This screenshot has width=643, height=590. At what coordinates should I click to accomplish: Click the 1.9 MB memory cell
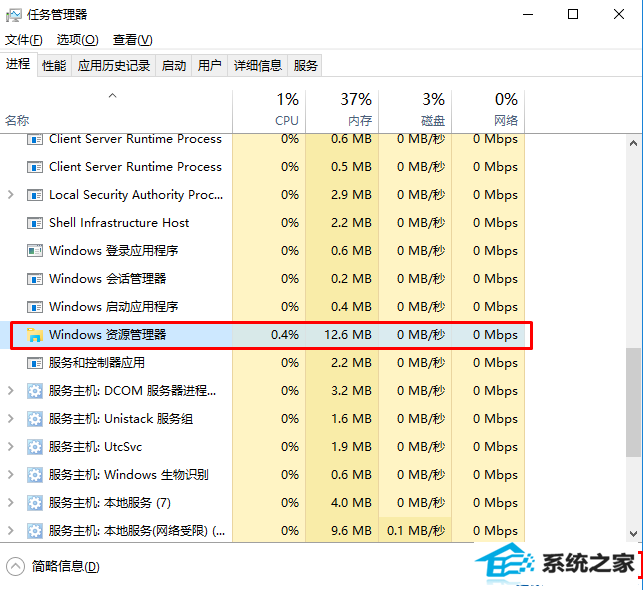pos(342,446)
